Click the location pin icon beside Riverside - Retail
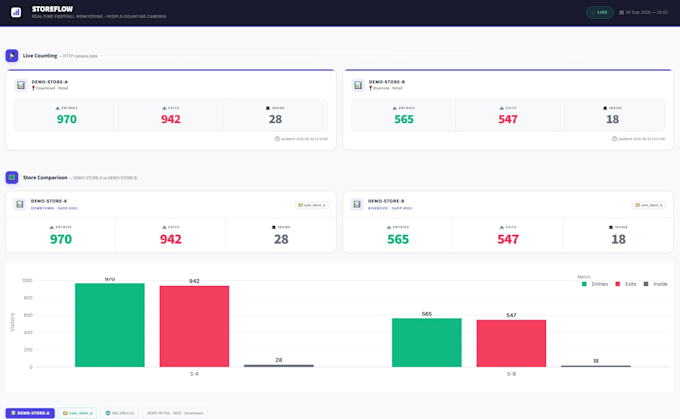Screen dimensions: 680x419 click(370, 88)
